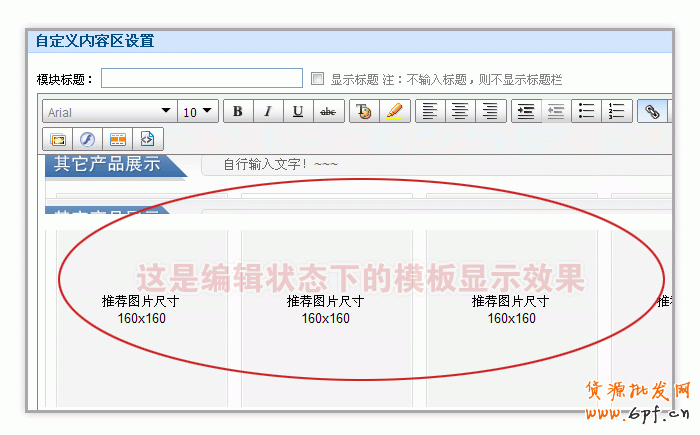Open the Arial font family dropdown
Viewport: 700px width, 435px height.
tap(108, 112)
